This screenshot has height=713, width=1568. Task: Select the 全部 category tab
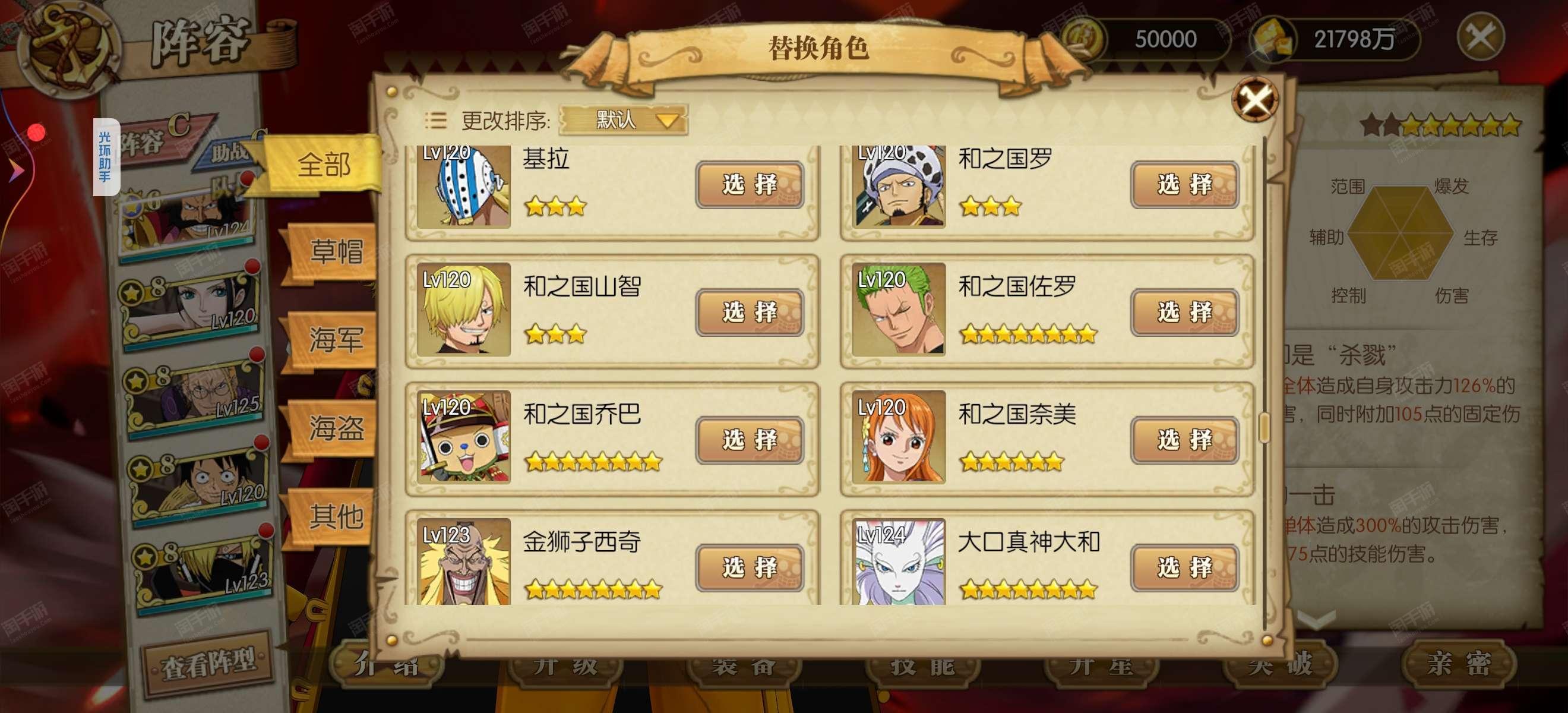click(x=323, y=165)
